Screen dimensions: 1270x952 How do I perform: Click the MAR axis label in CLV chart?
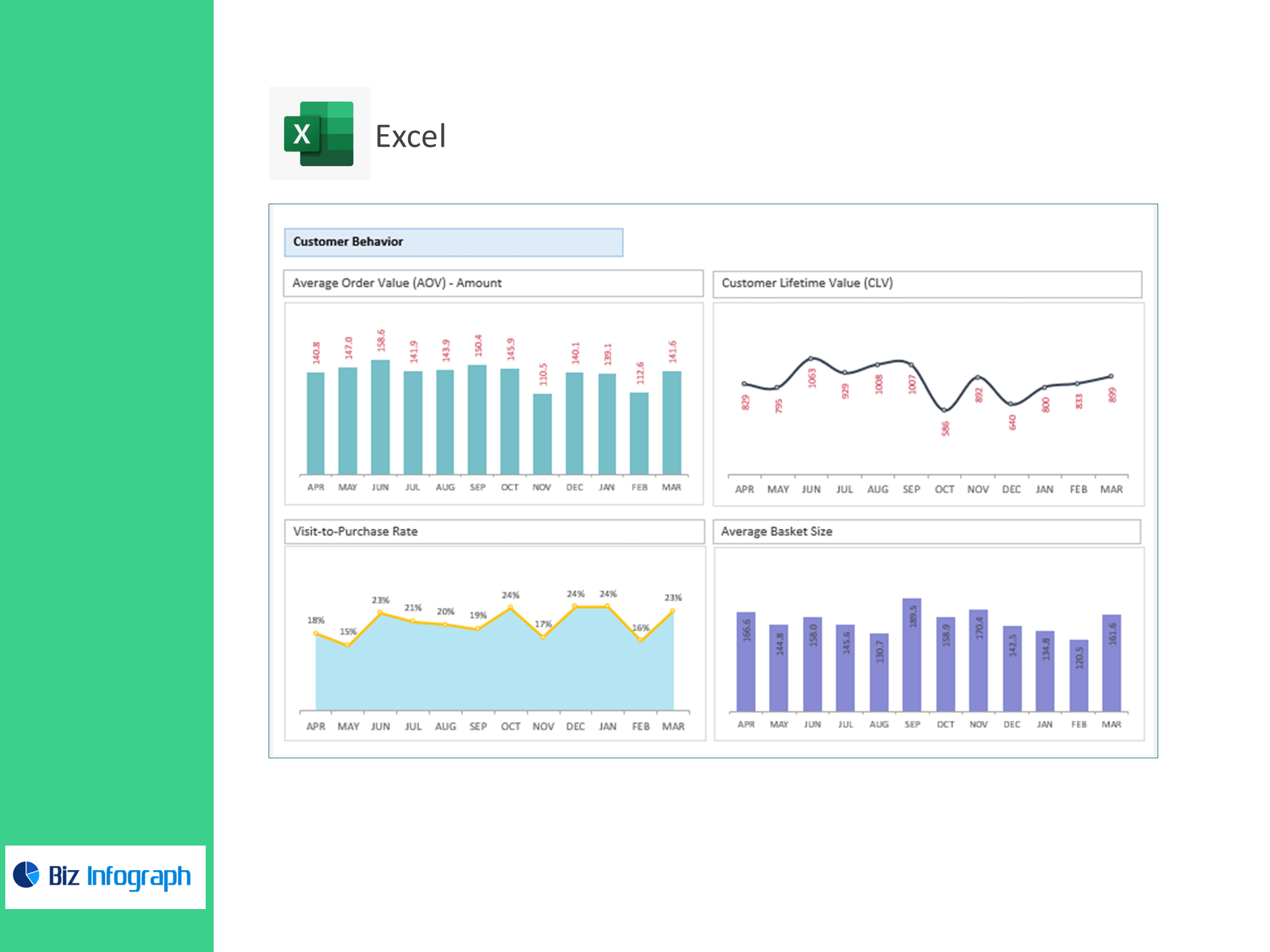coord(1111,489)
